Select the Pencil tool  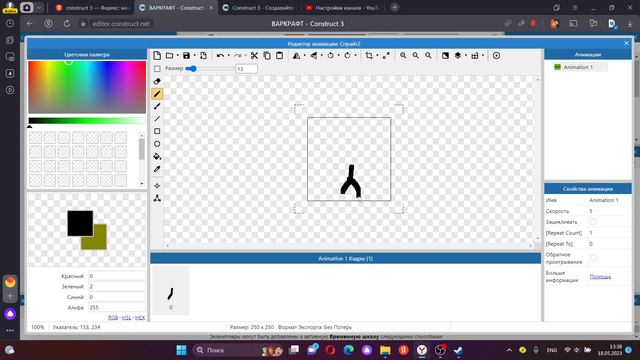click(157, 94)
